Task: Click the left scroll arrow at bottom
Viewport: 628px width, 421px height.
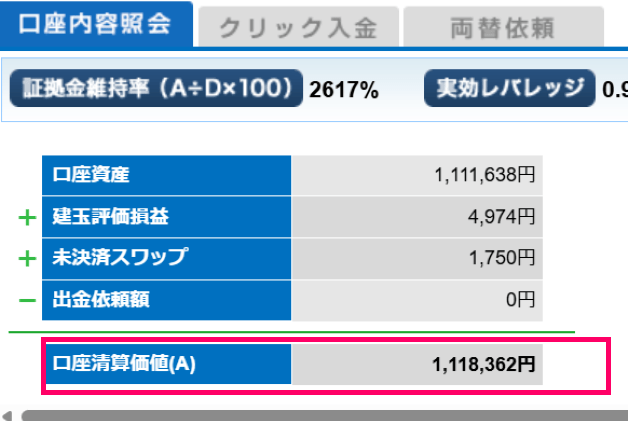Action: [x=8, y=414]
